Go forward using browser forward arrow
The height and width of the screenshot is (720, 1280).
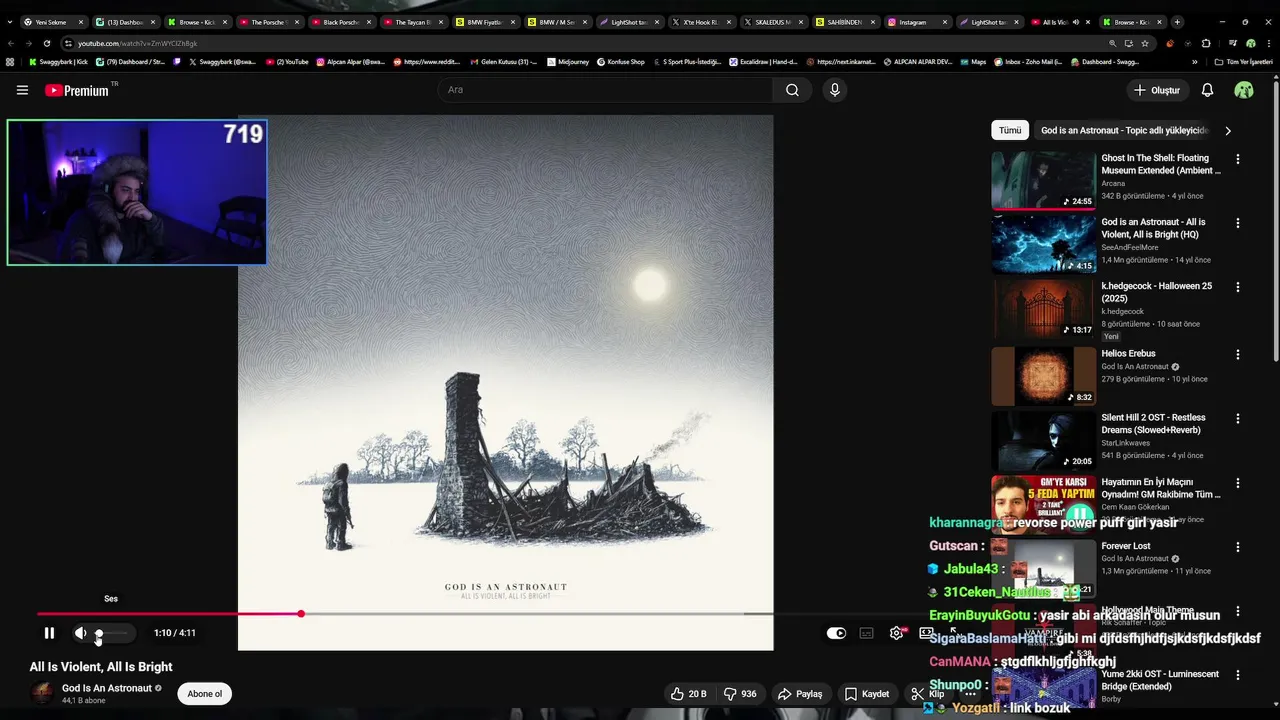[28, 43]
